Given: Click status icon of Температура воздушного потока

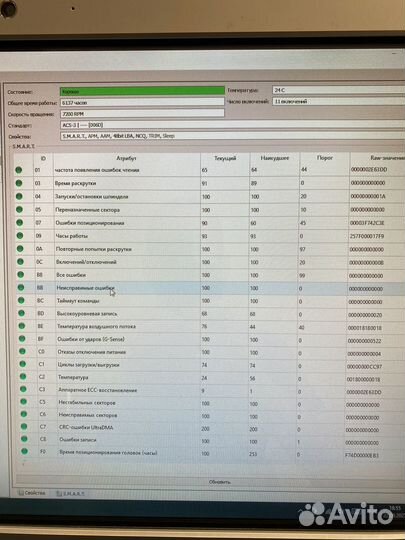Looking at the screenshot, I should (x=22, y=326).
